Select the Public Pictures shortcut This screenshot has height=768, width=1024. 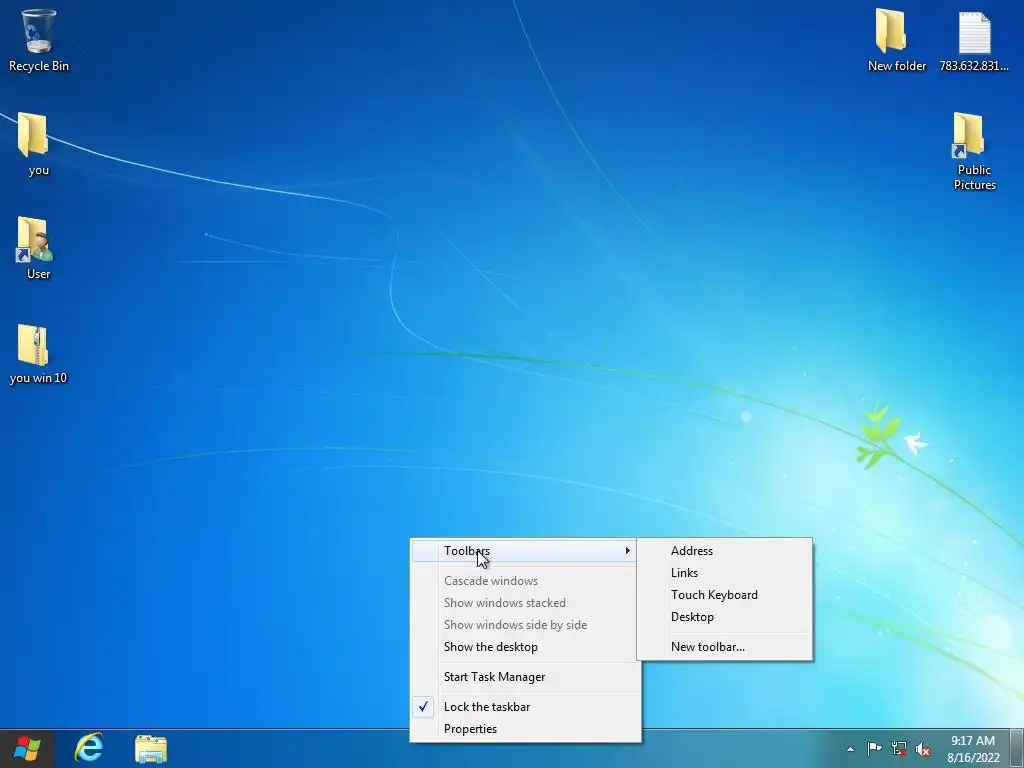pyautogui.click(x=974, y=151)
